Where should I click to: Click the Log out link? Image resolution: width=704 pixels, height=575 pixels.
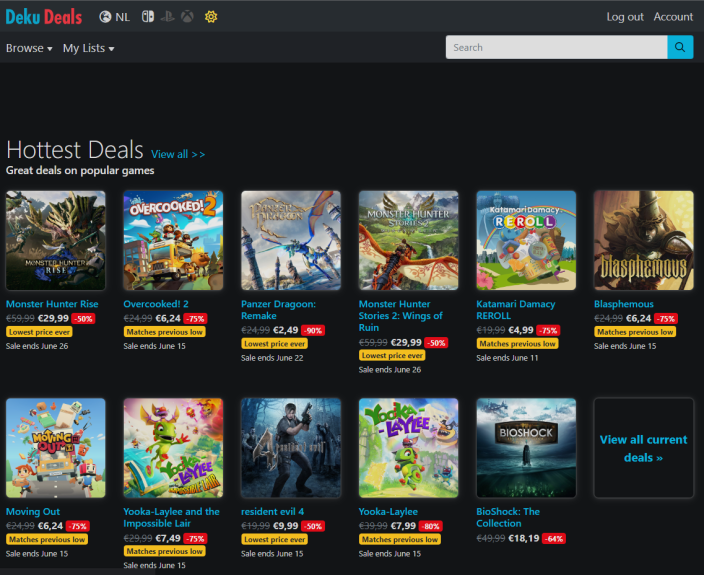point(625,17)
